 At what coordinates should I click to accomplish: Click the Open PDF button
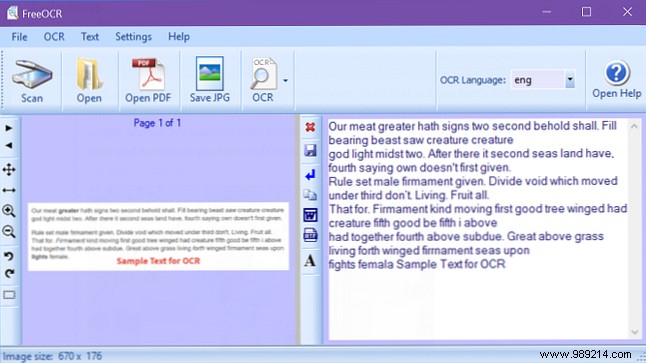click(148, 81)
